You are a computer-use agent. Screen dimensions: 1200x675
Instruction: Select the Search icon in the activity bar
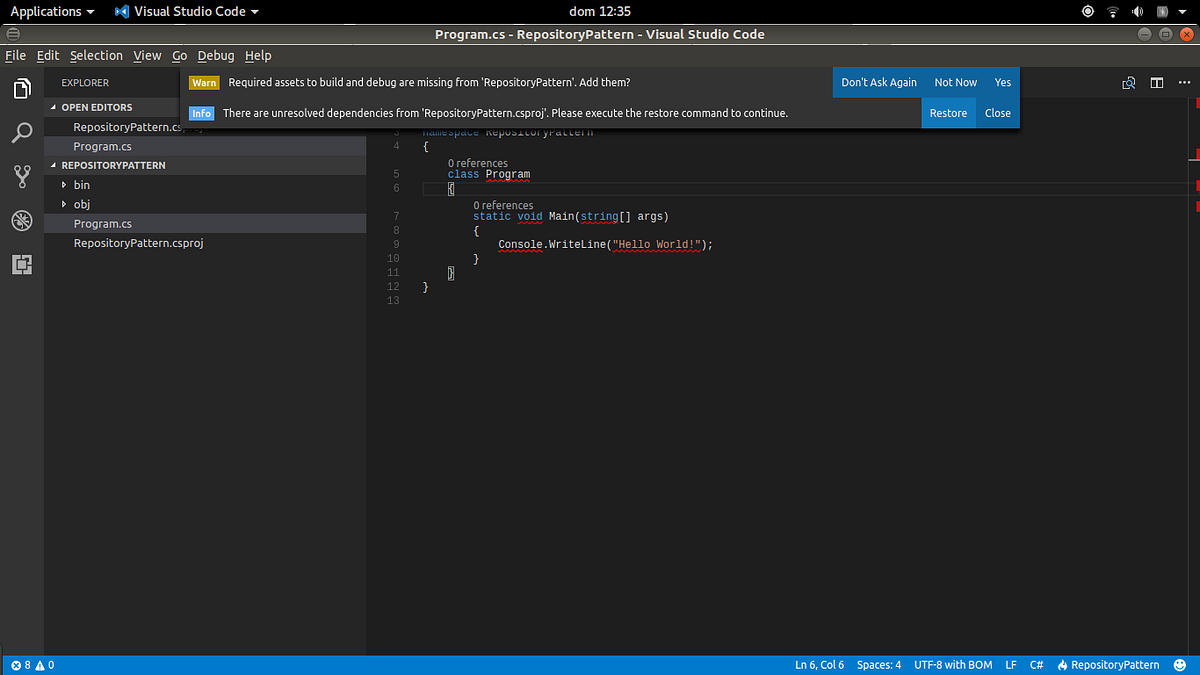tap(22, 132)
